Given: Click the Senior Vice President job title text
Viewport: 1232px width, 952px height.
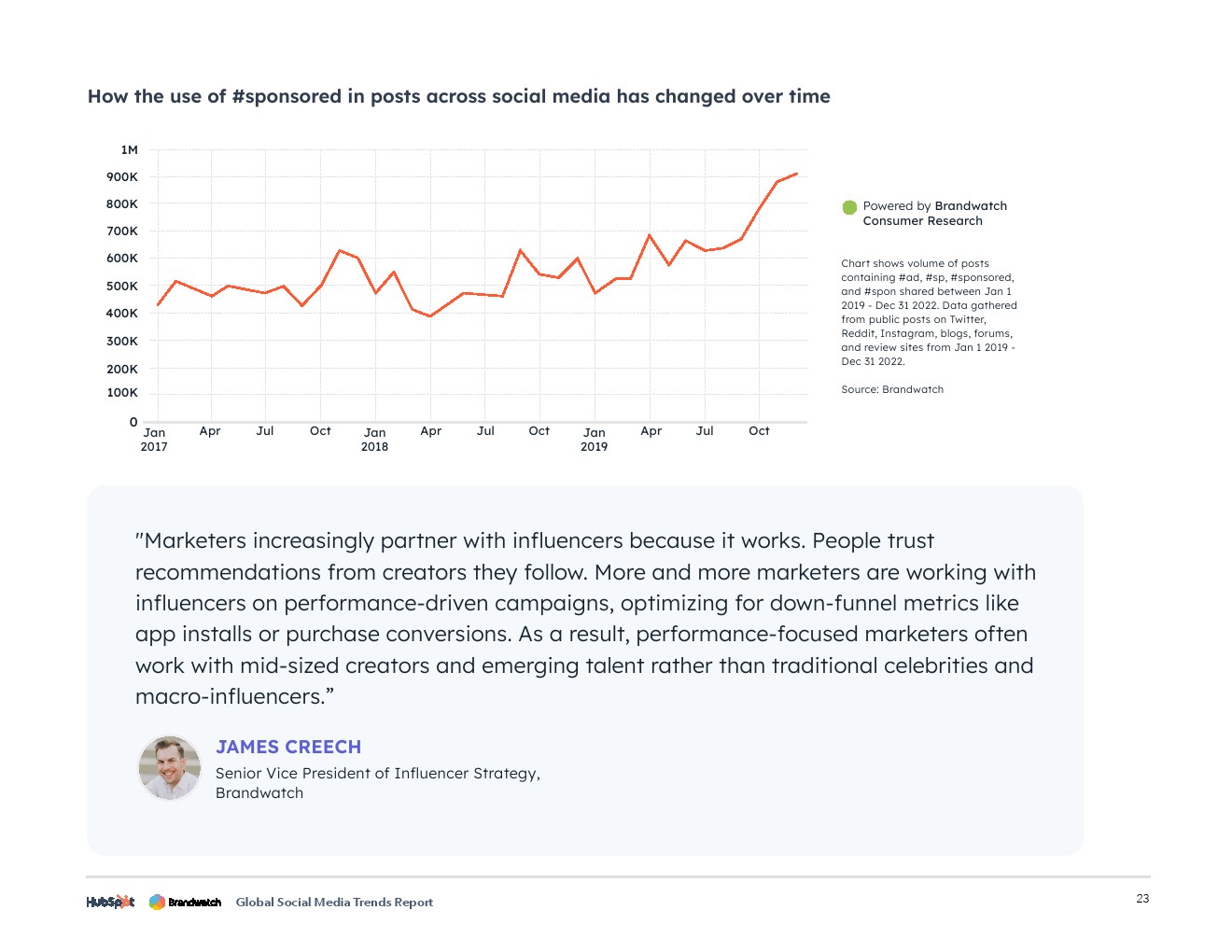Looking at the screenshot, I should tap(377, 773).
